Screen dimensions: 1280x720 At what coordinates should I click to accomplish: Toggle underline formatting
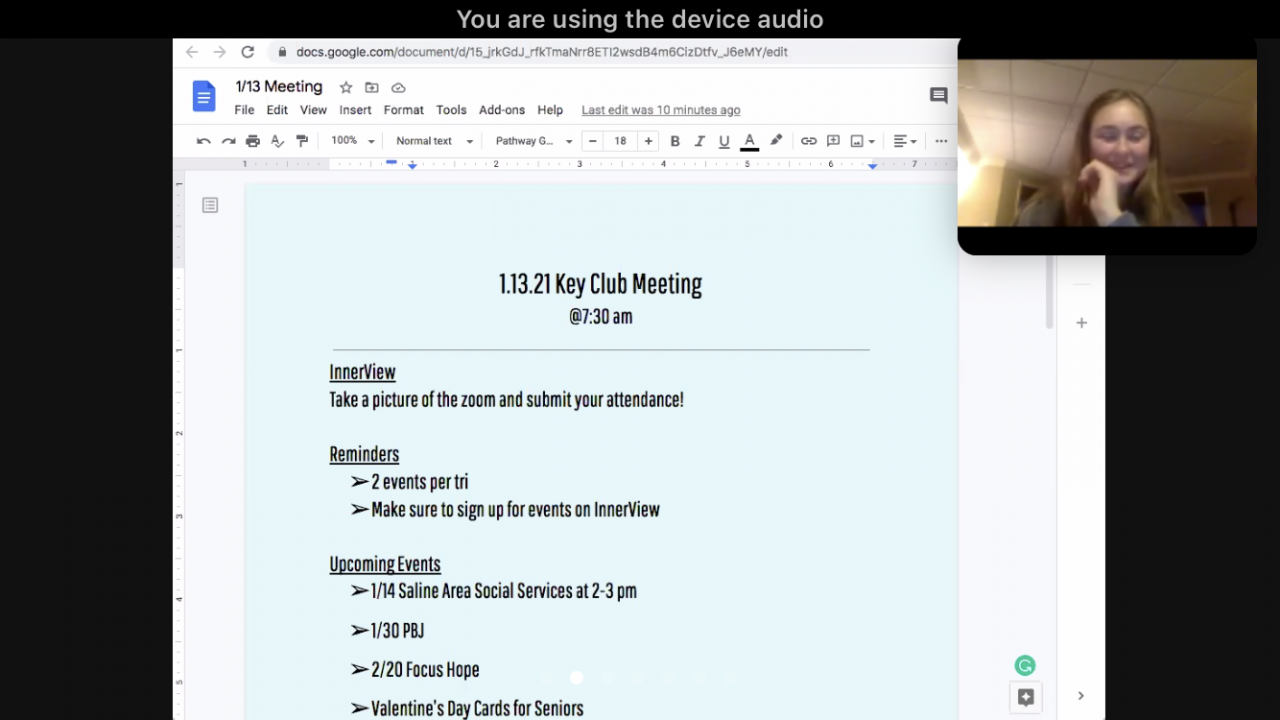[724, 141]
